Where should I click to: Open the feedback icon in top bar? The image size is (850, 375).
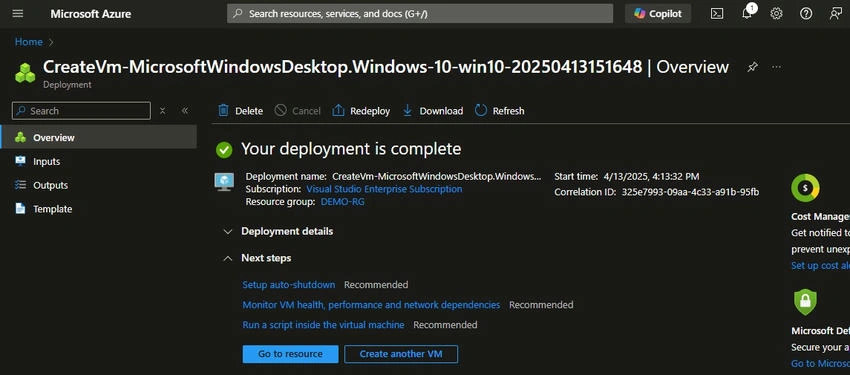pyautogui.click(x=835, y=14)
